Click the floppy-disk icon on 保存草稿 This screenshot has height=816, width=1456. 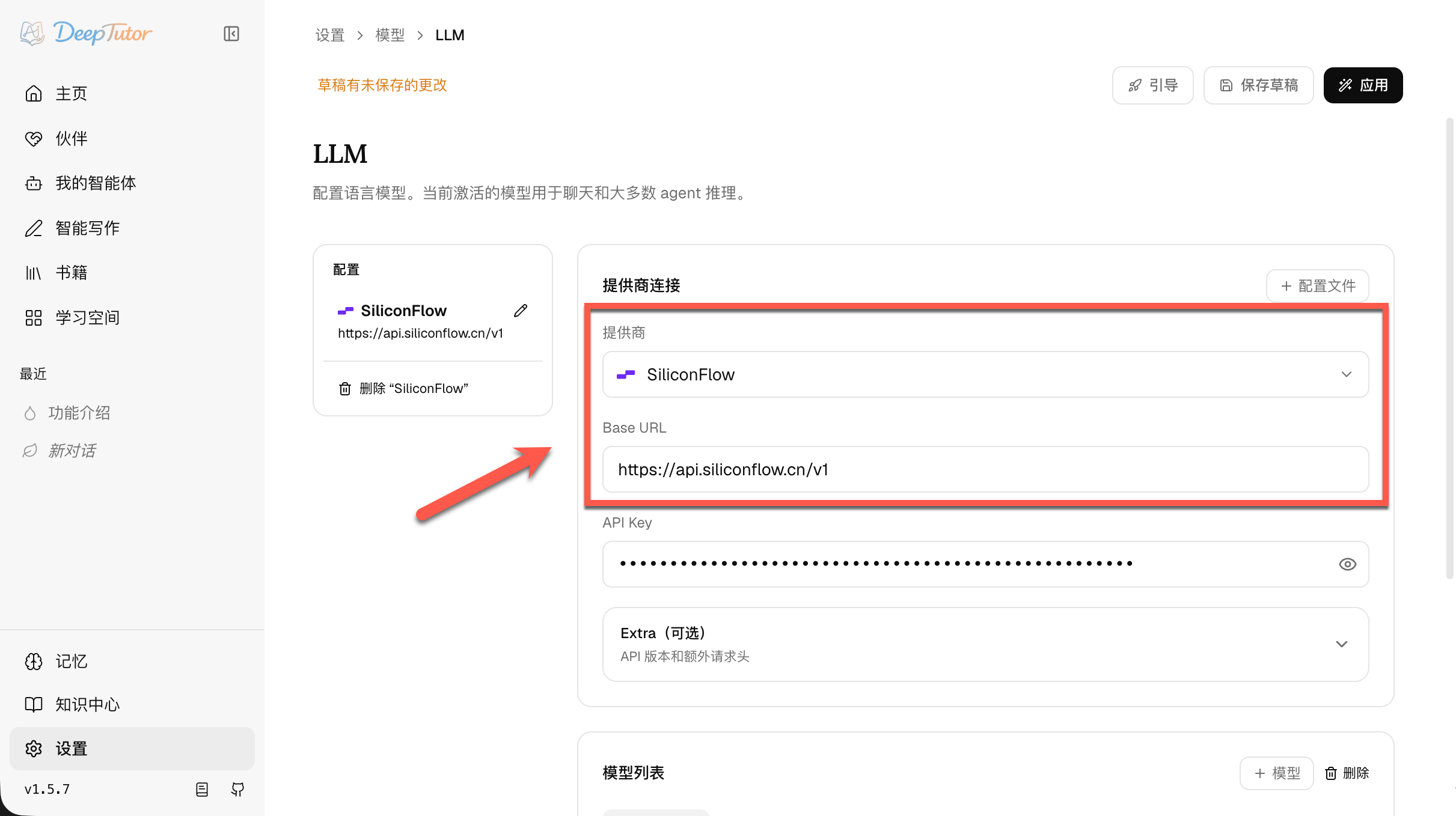tap(1226, 85)
